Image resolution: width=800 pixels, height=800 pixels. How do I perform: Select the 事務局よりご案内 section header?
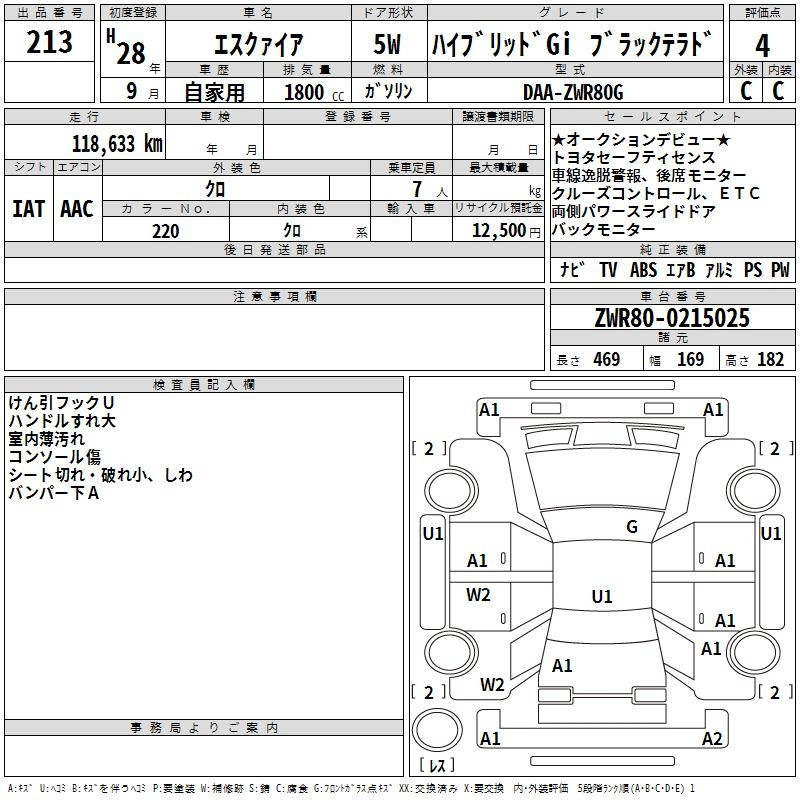[204, 728]
